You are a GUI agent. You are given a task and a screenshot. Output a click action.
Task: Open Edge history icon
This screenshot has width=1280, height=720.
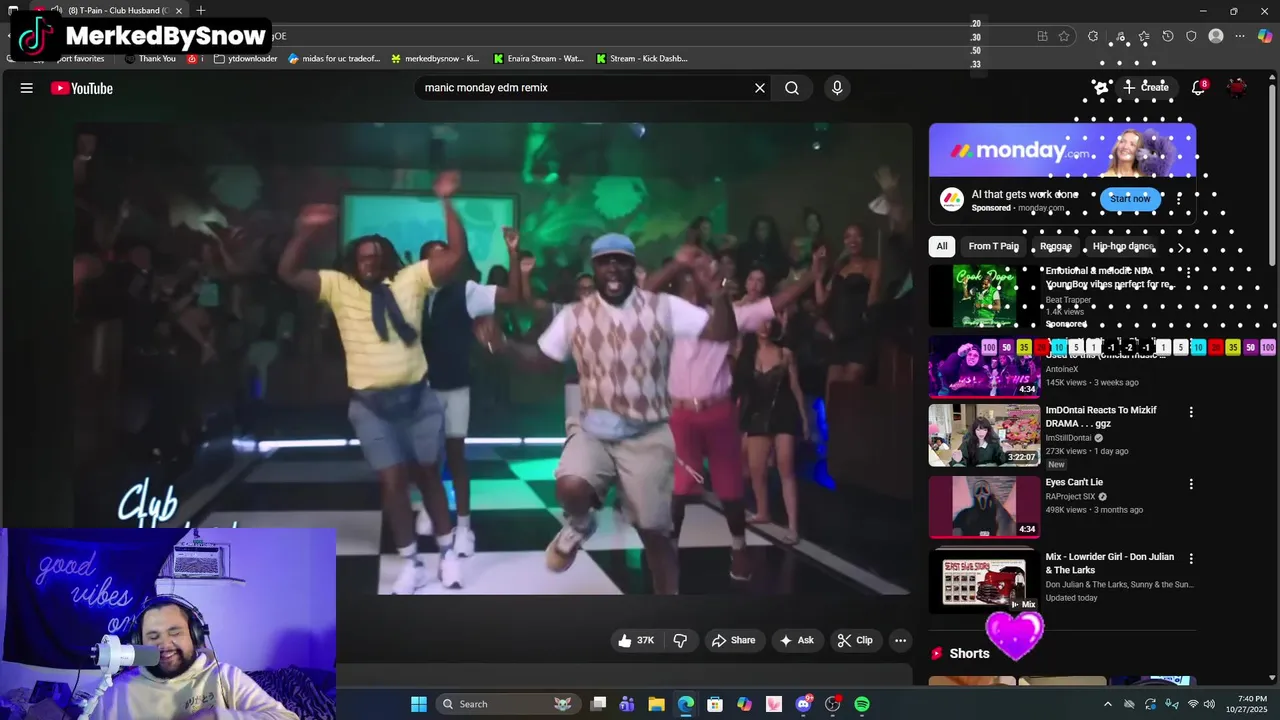tap(1168, 36)
